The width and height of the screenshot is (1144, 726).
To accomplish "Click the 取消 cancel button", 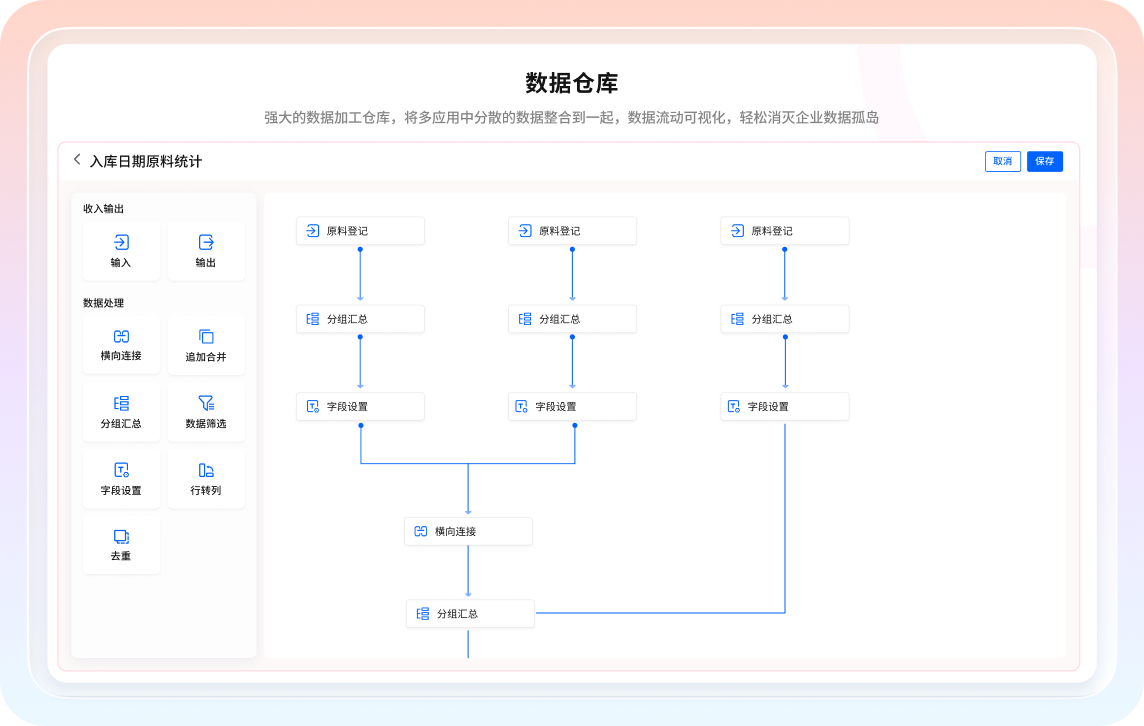I will pyautogui.click(x=1003, y=161).
